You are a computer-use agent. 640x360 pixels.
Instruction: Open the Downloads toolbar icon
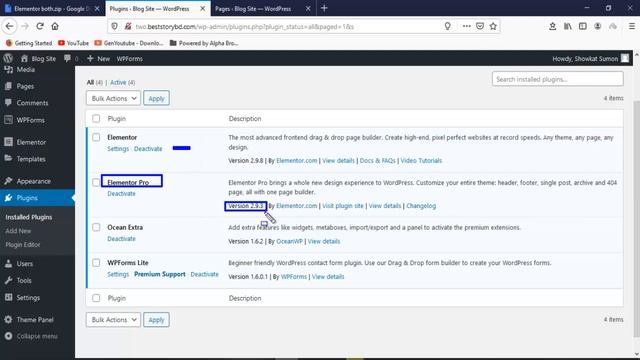tap(552, 26)
